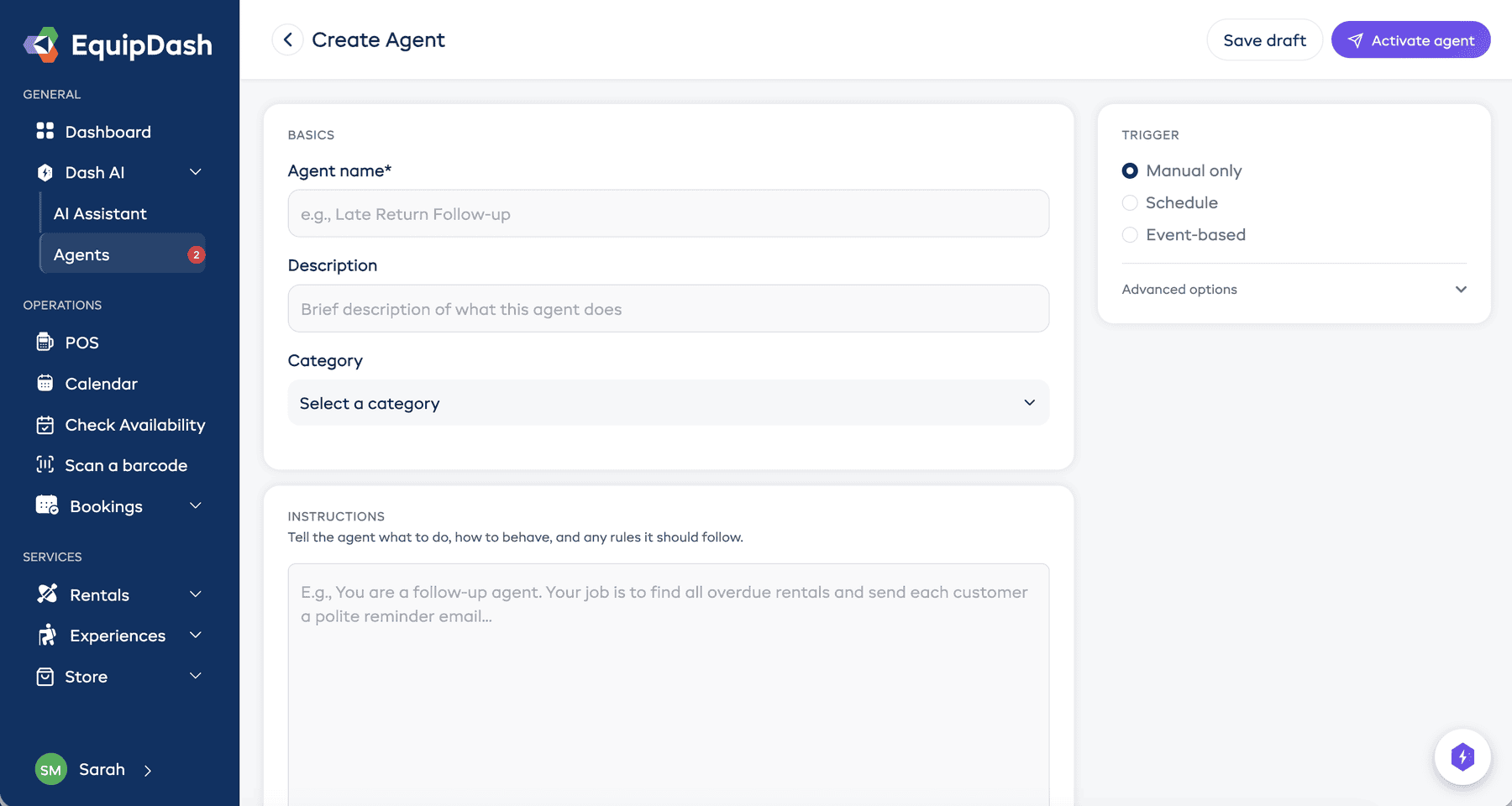Viewport: 1512px width, 806px height.
Task: Switch to the AI Assistant section
Action: coord(100,213)
